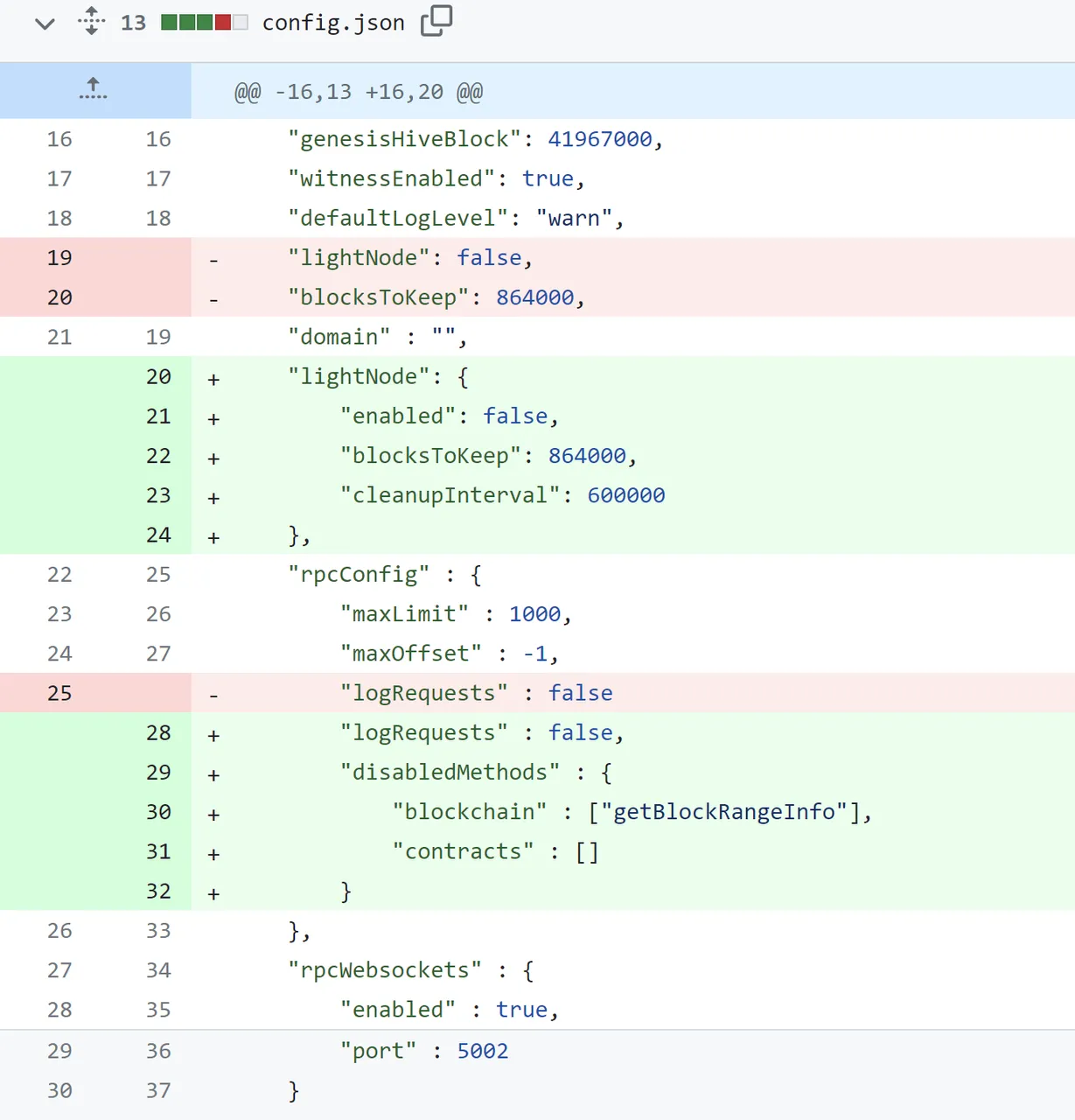Select line number 19 of removed lightNode line
The image size is (1075, 1120).
click(59, 257)
